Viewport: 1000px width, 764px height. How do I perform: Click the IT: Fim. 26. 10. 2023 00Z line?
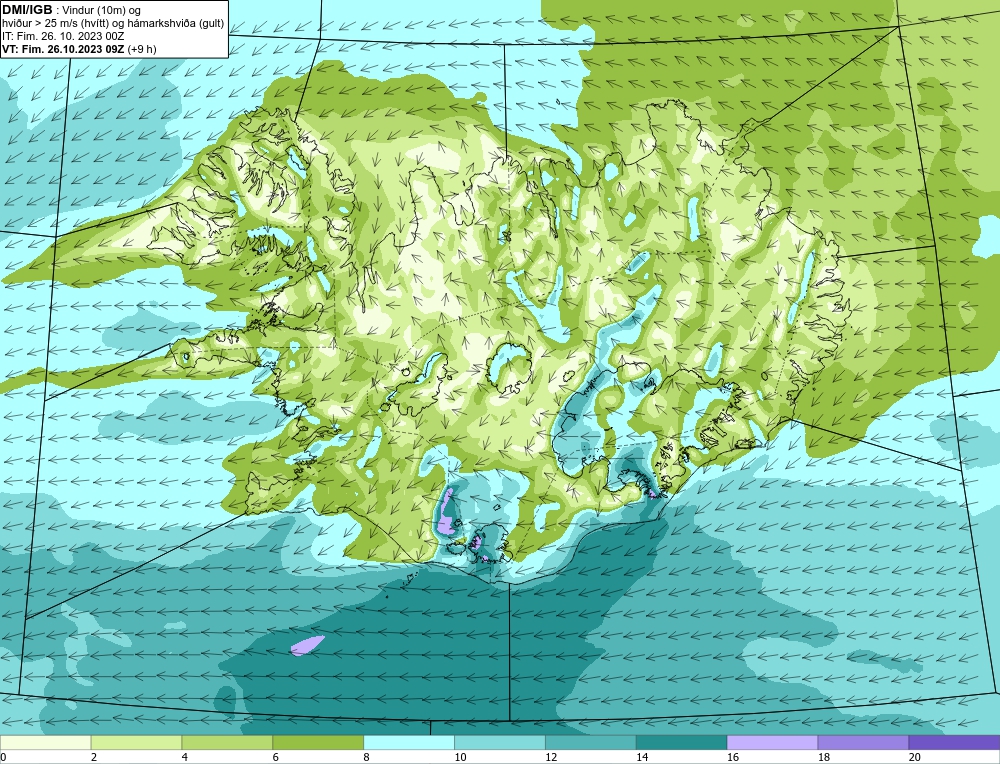coord(62,36)
